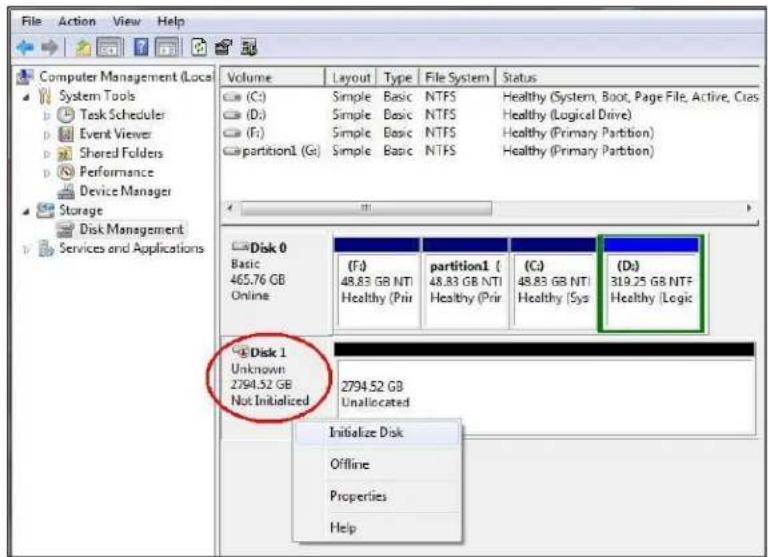Screen dimensions: 768x557
Task: Click the Storage node icon
Action: 46,210
